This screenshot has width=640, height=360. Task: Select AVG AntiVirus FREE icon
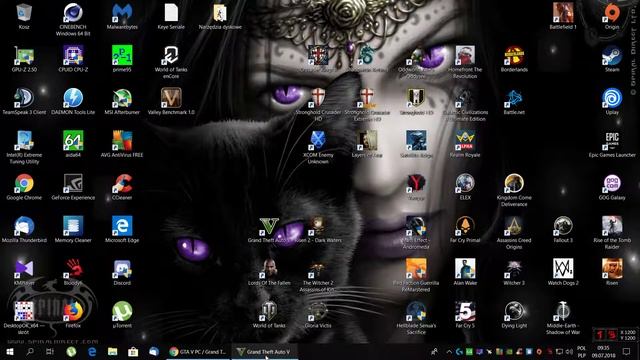[x=122, y=144]
